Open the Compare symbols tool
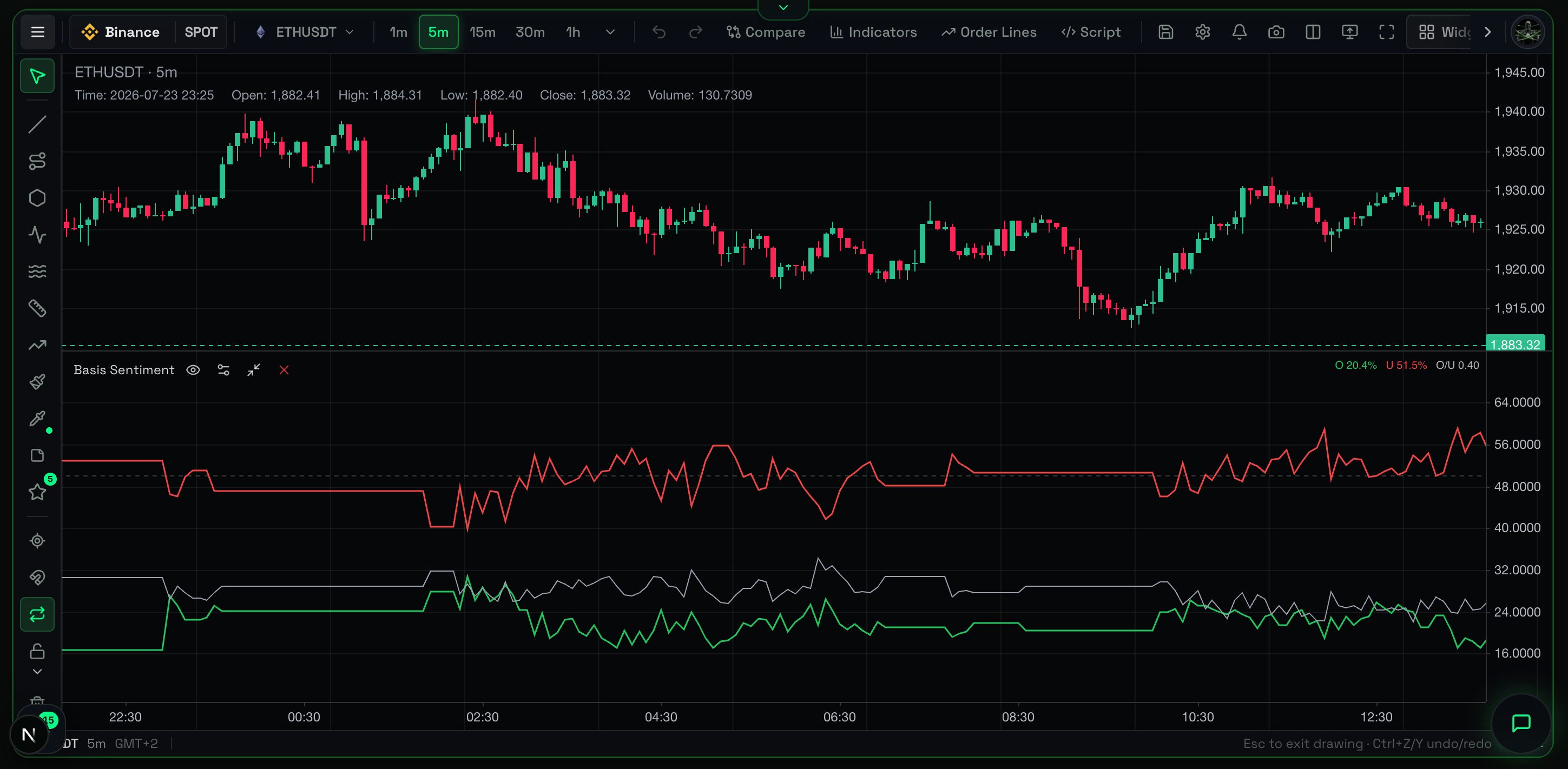The width and height of the screenshot is (1568, 769). click(x=766, y=32)
